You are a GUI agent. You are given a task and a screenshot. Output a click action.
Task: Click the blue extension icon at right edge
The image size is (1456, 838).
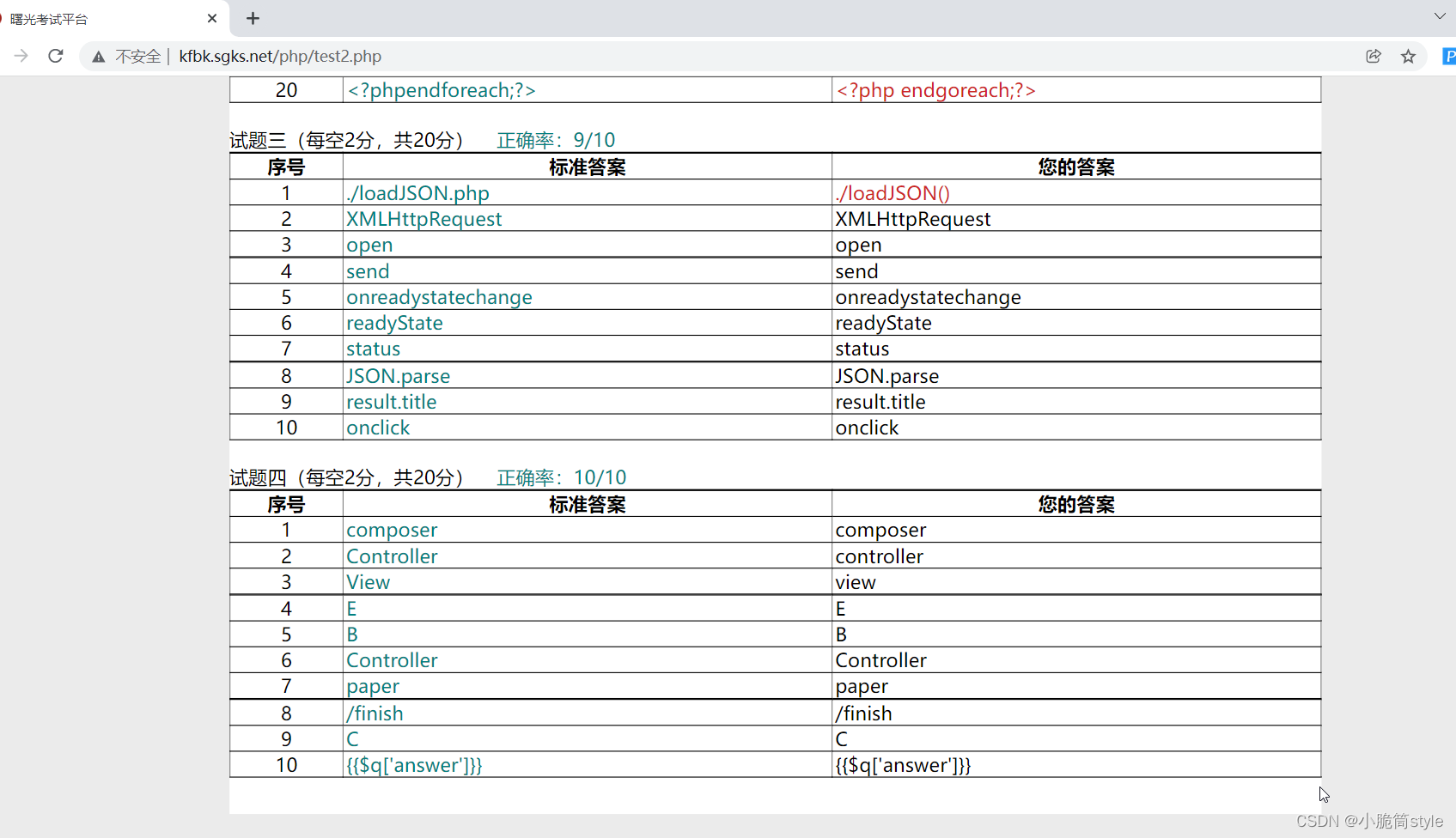(x=1449, y=56)
